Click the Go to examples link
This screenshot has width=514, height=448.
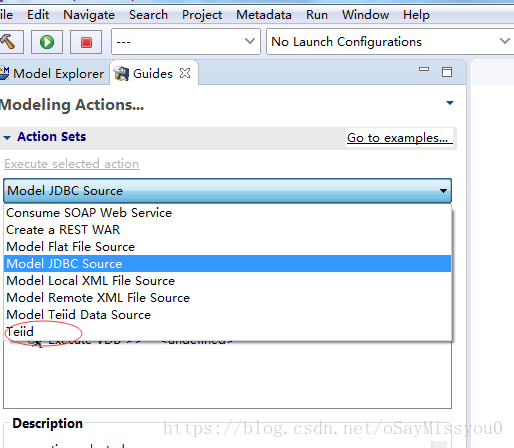click(x=400, y=138)
